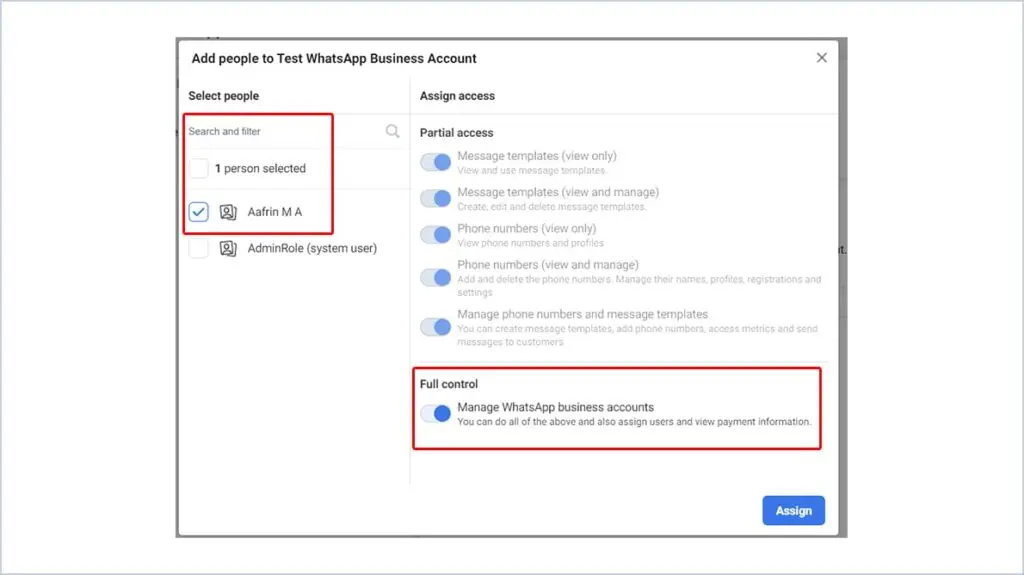1024x575 pixels.
Task: Tick the 1 person selected checkbox
Action: 199,169
